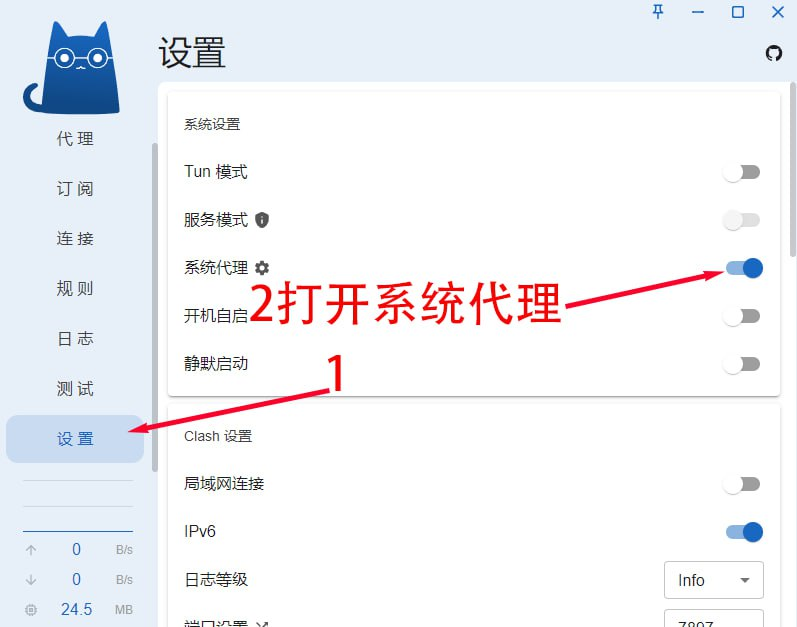Enable the 静默启动 toggle
Screen dimensions: 797x627
742,364
